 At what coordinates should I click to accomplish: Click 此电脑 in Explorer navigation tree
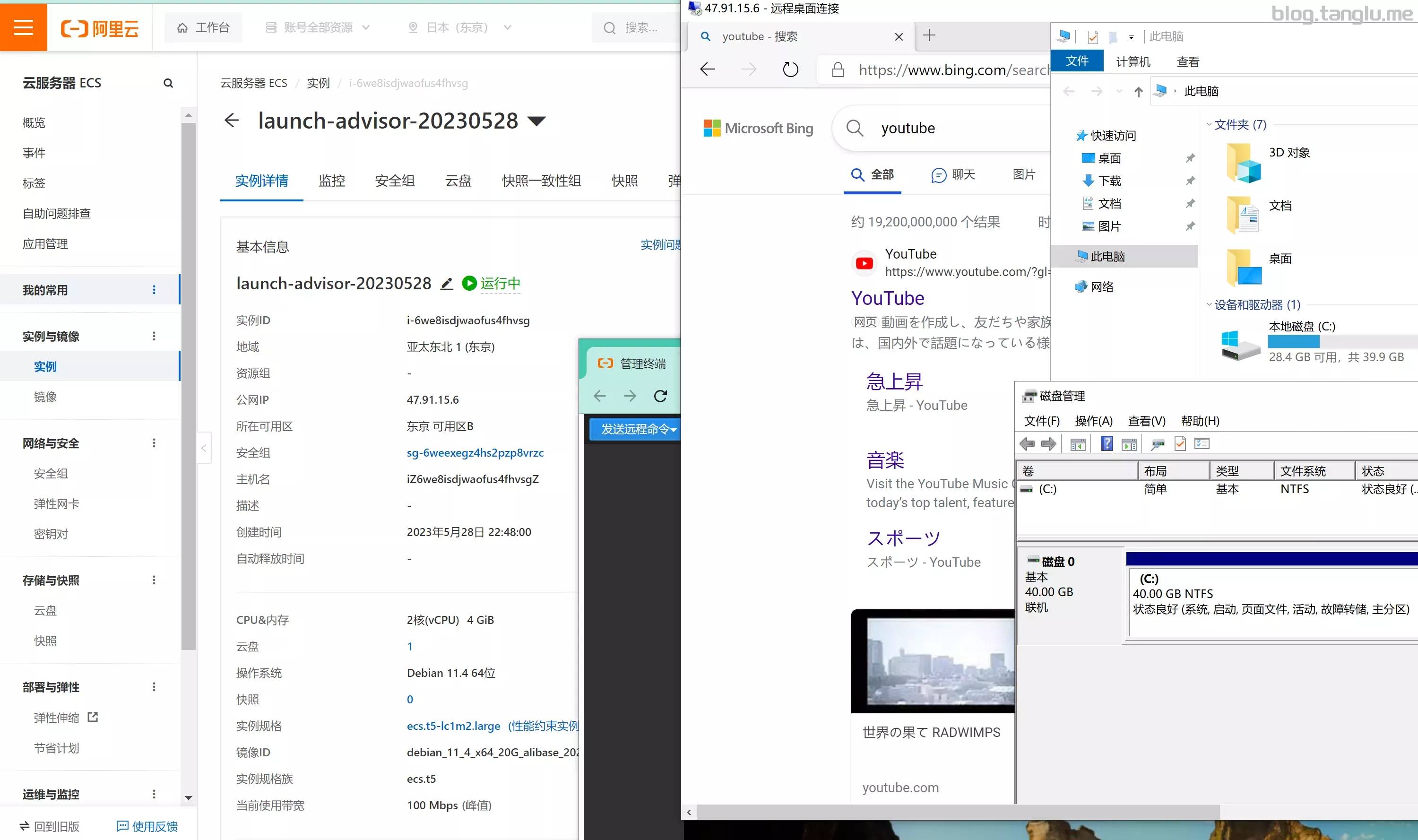click(x=1107, y=256)
